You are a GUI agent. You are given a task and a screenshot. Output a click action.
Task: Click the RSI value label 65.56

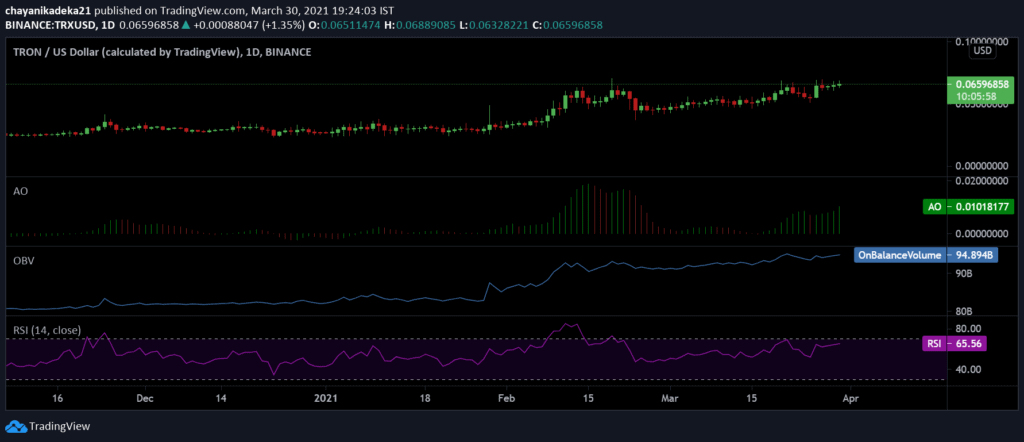click(954, 343)
